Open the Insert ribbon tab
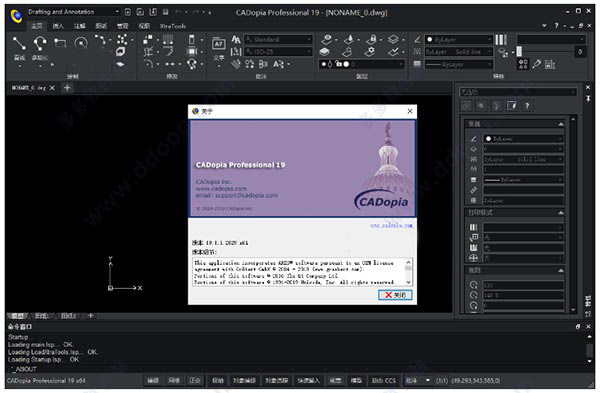The width and height of the screenshot is (600, 393). pos(58,26)
